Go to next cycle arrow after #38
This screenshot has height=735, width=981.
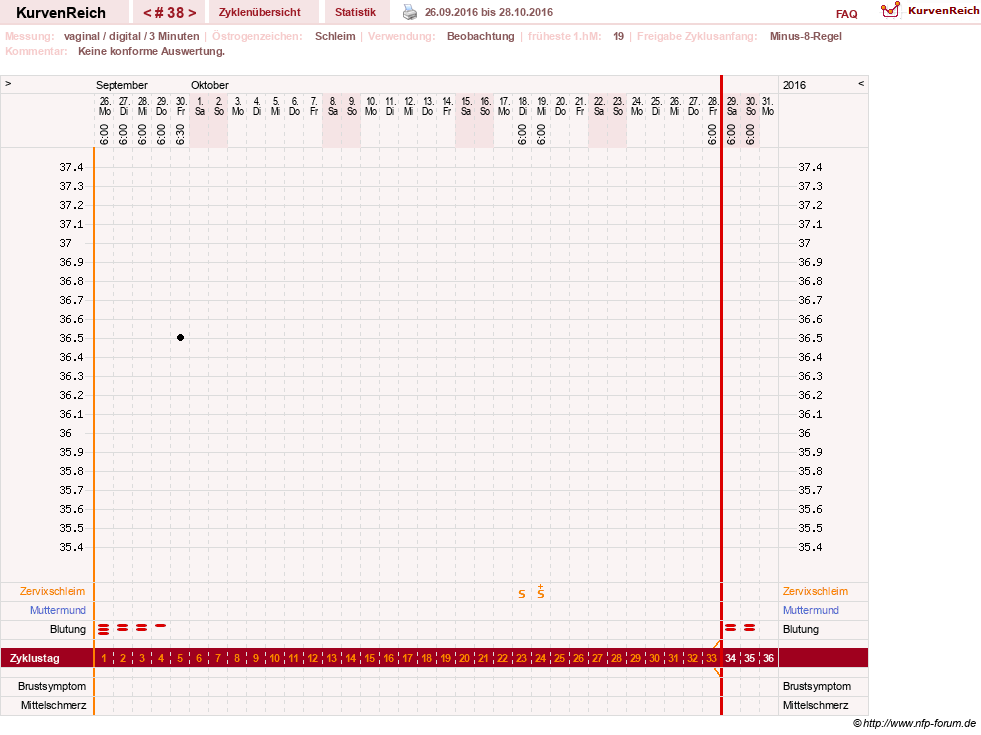[x=192, y=13]
